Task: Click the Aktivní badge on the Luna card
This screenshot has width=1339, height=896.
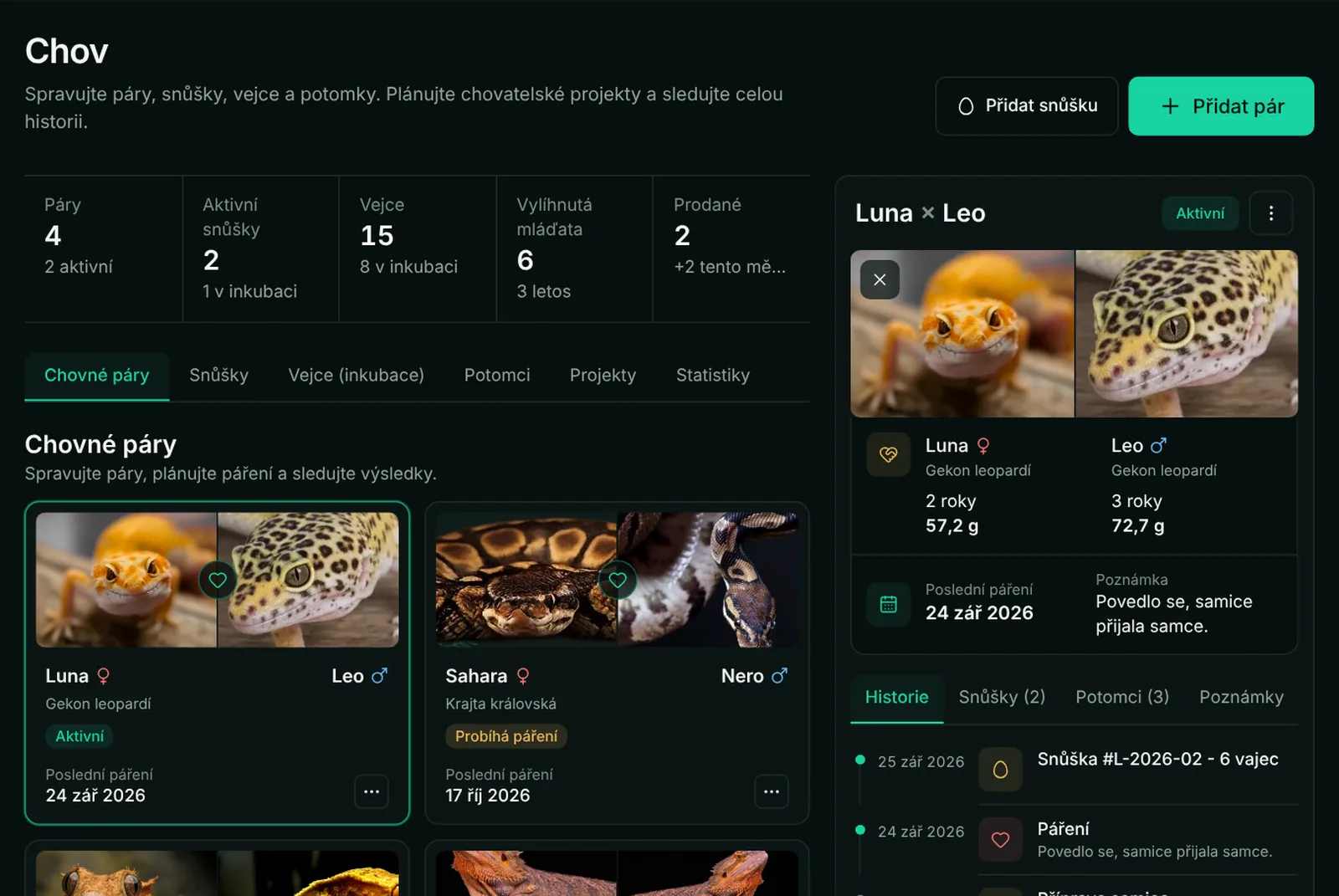Action: (x=80, y=736)
